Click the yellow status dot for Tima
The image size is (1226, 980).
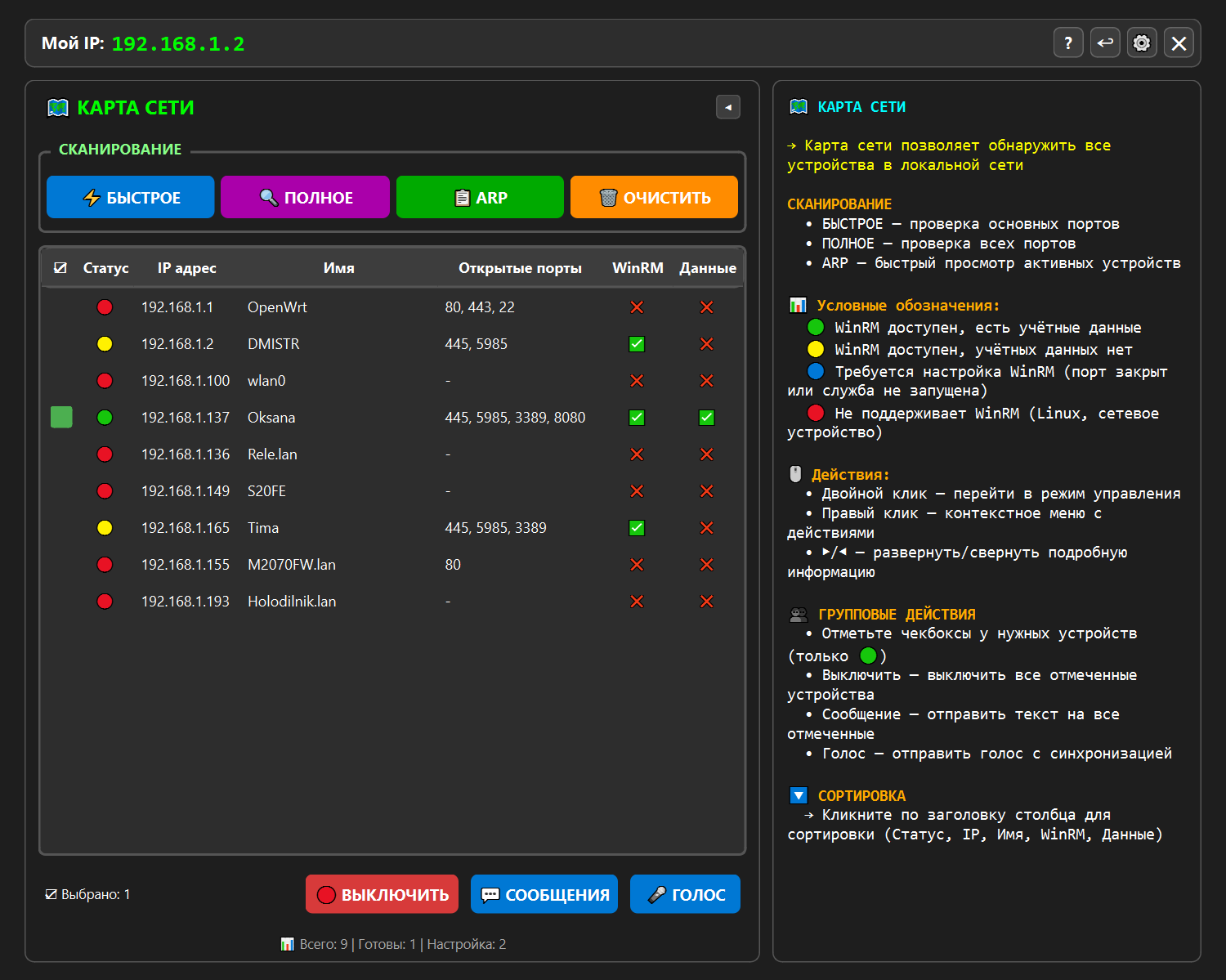tap(105, 528)
